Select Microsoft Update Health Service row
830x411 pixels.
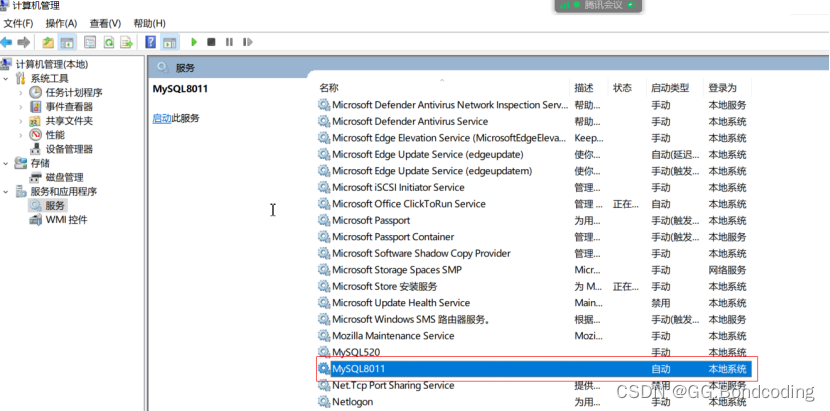tap(533, 302)
